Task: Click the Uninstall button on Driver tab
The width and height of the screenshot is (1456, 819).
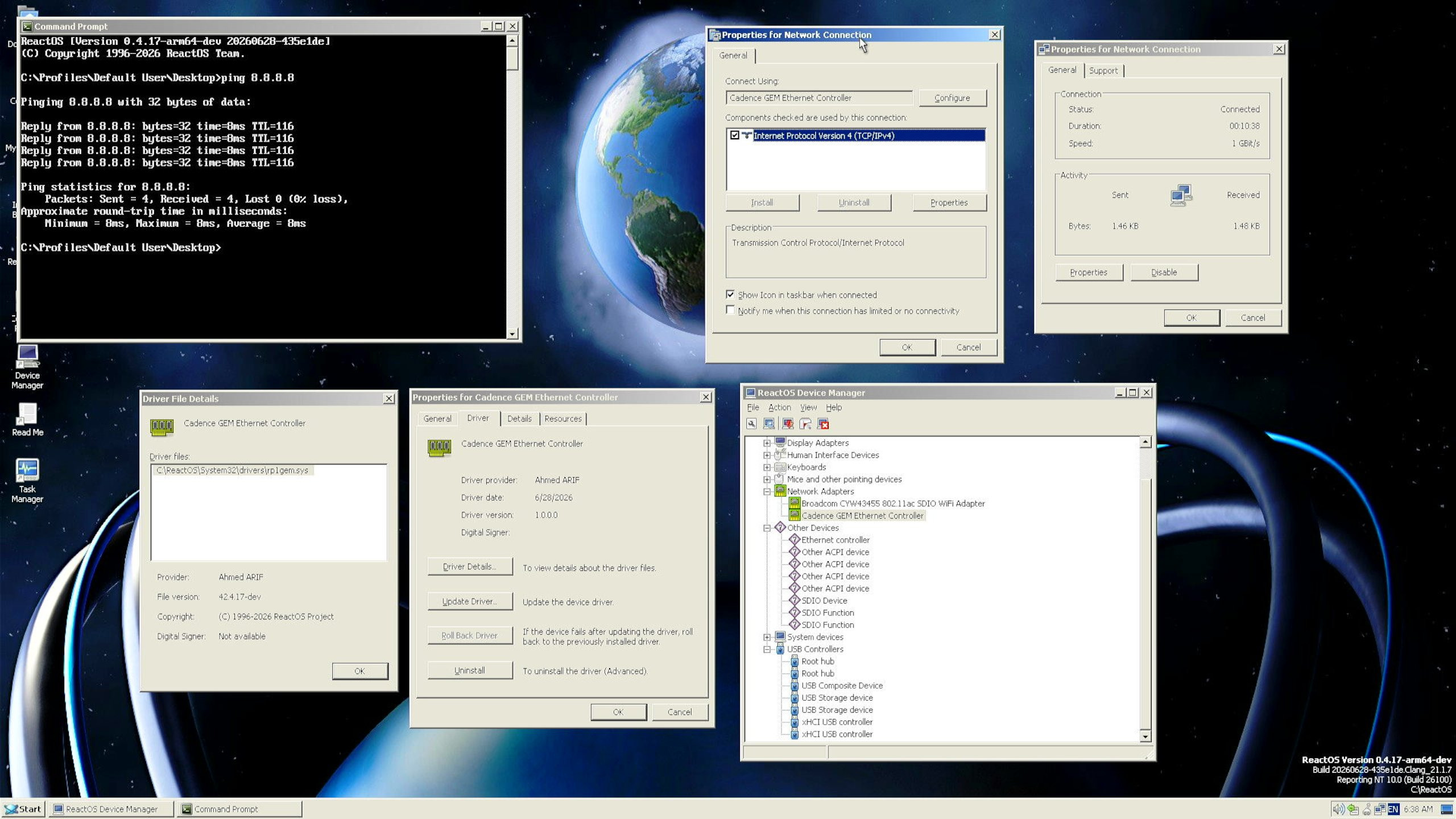Action: [470, 671]
